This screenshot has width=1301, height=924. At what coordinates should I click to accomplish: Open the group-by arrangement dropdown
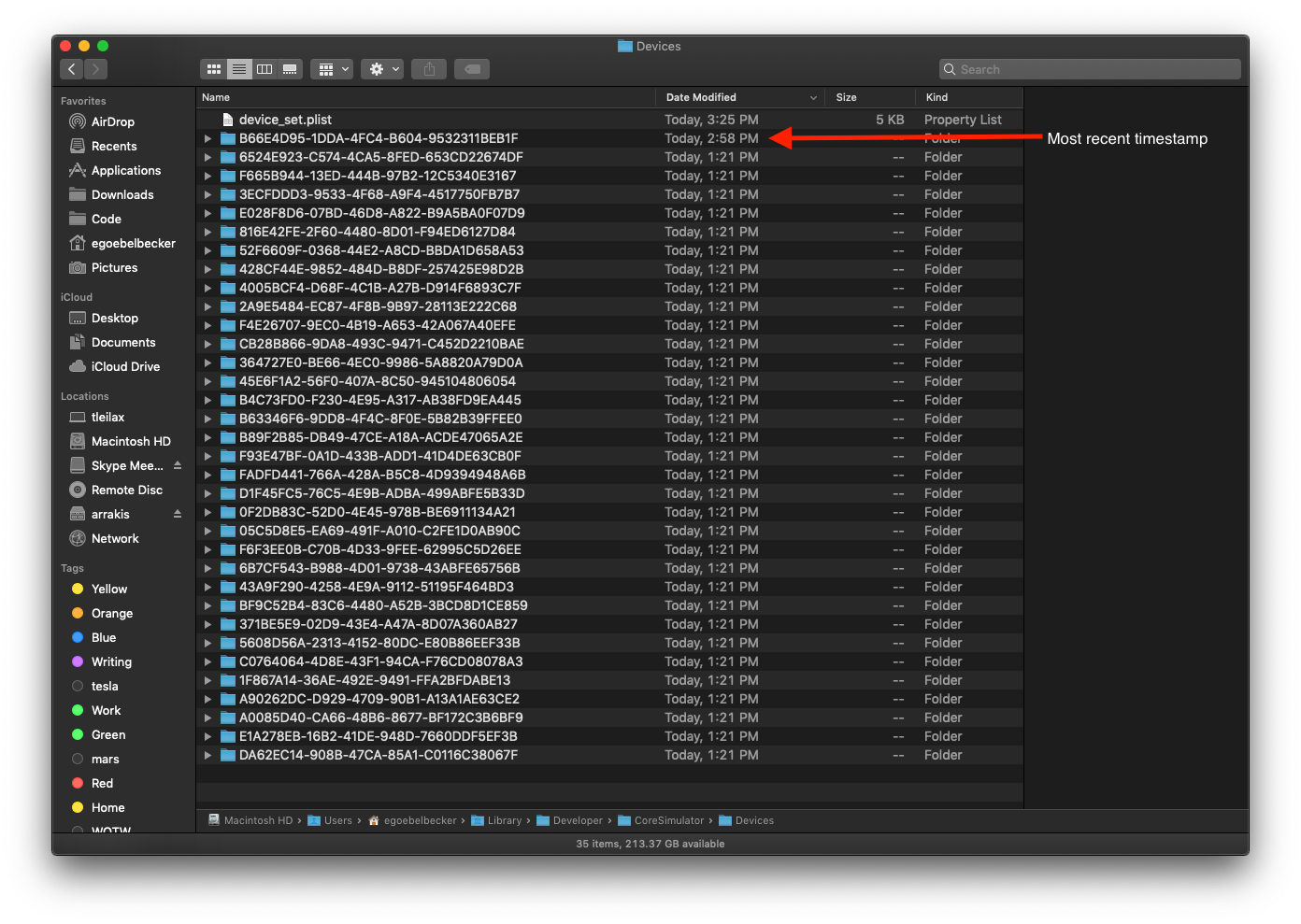(332, 69)
